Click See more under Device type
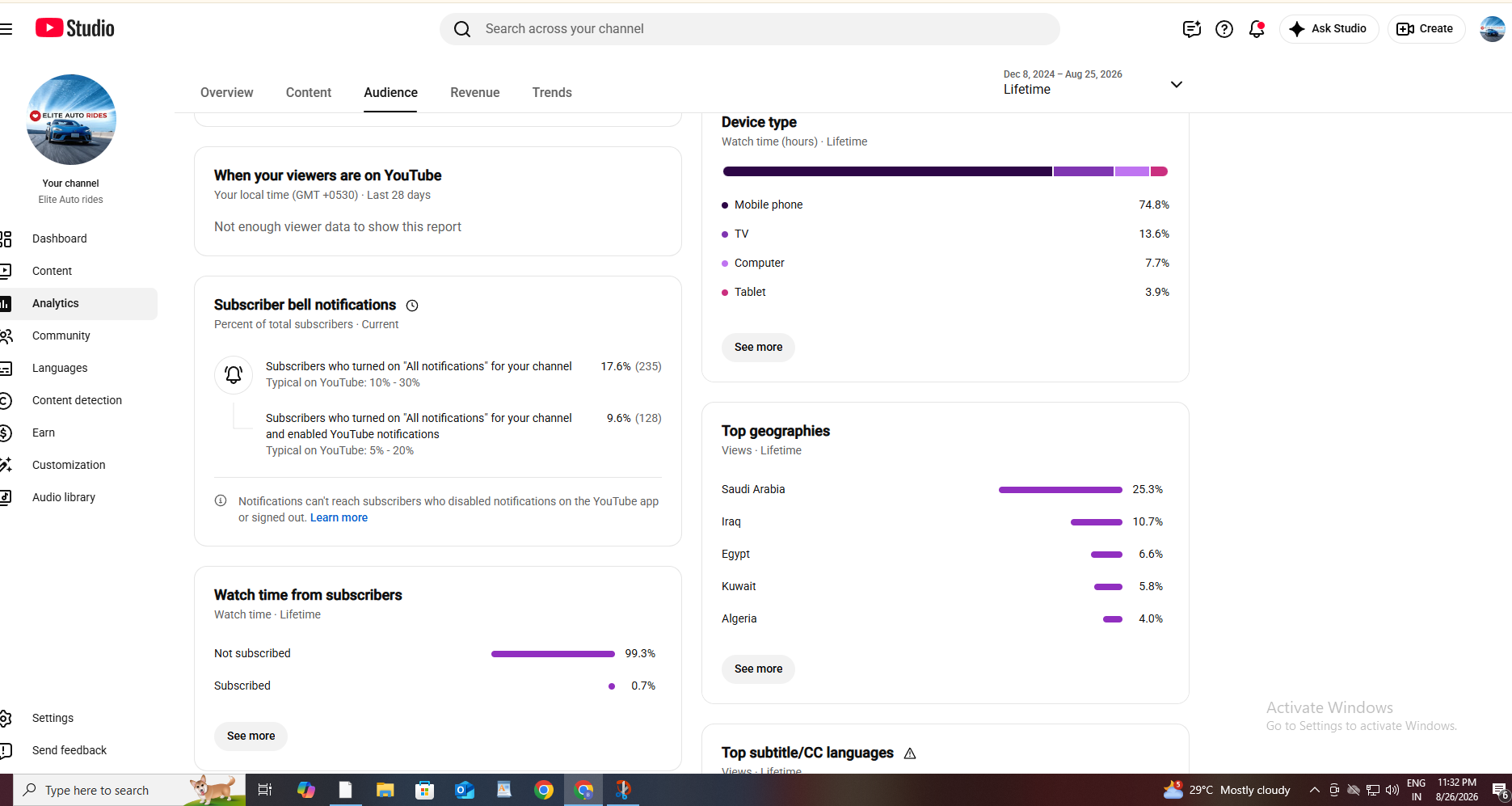Image resolution: width=1512 pixels, height=806 pixels. (x=758, y=348)
